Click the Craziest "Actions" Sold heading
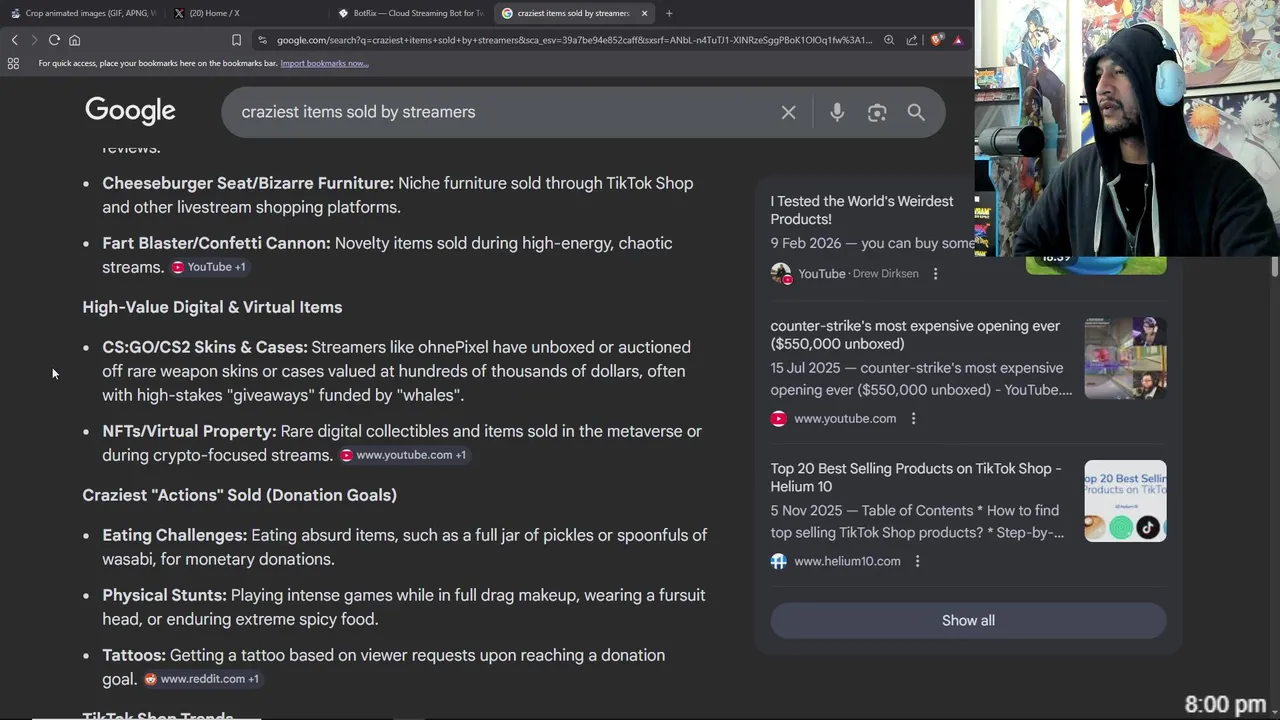The image size is (1280, 720). click(239, 495)
